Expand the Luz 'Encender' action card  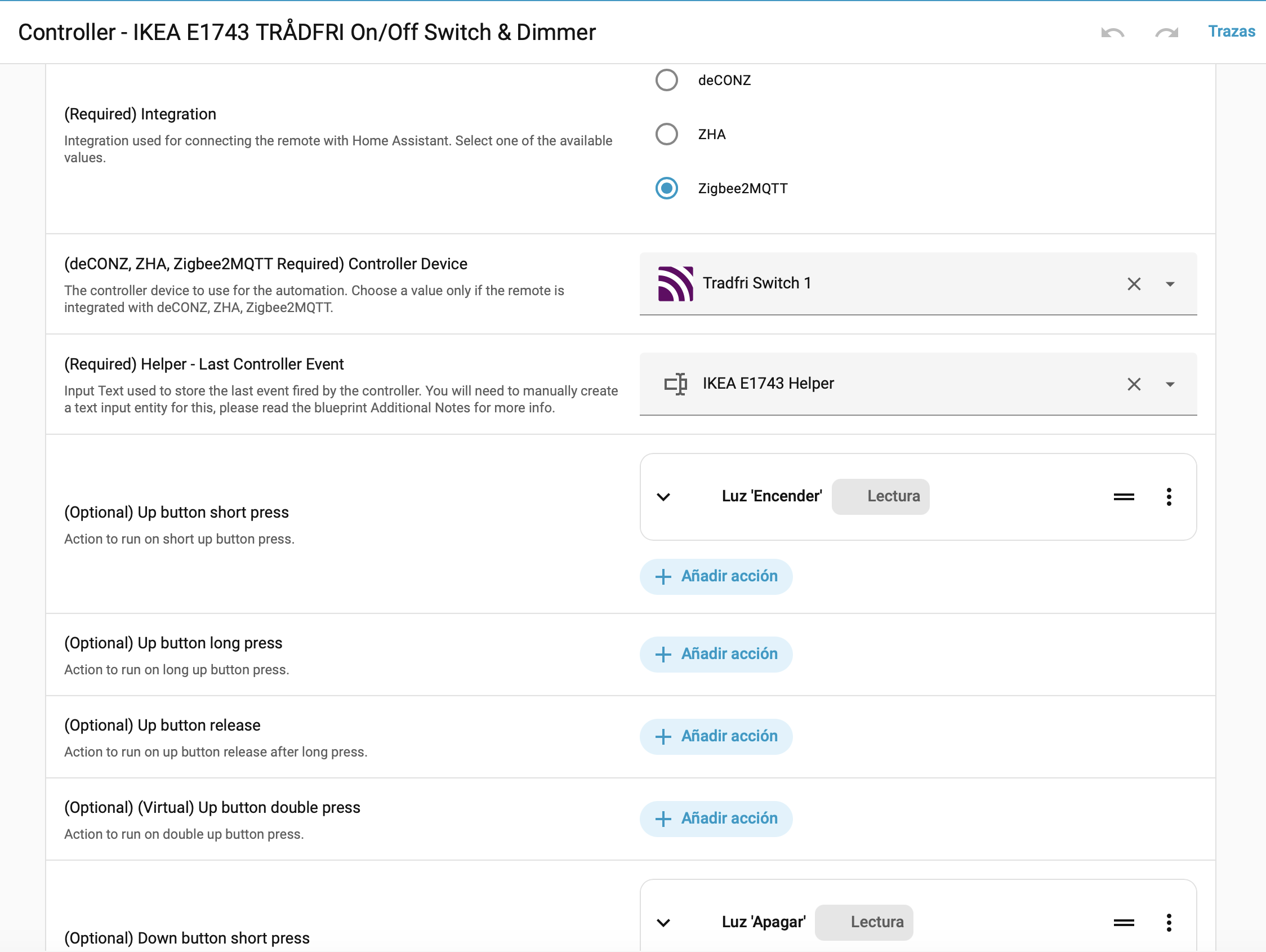[663, 497]
